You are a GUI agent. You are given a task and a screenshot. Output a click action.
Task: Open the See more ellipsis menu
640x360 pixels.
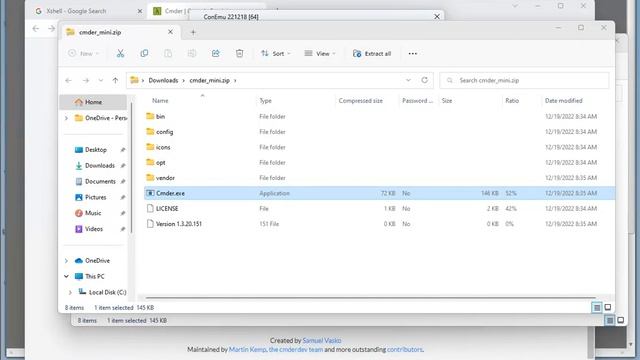pyautogui.click(x=413, y=53)
